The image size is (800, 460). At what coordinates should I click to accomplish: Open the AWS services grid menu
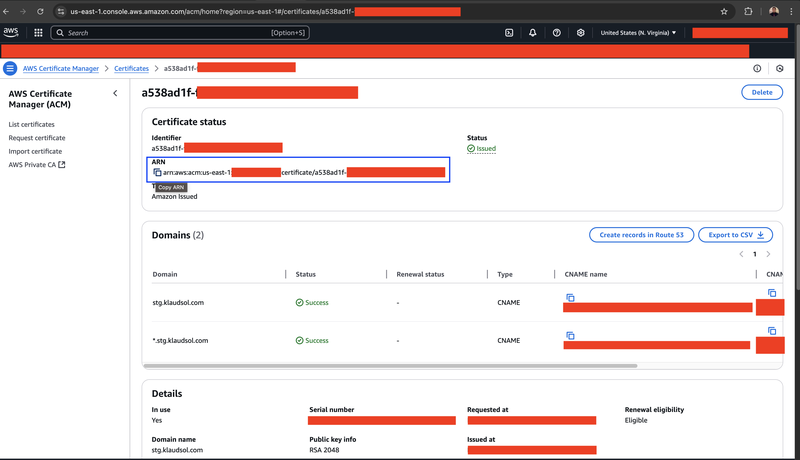[x=38, y=33]
